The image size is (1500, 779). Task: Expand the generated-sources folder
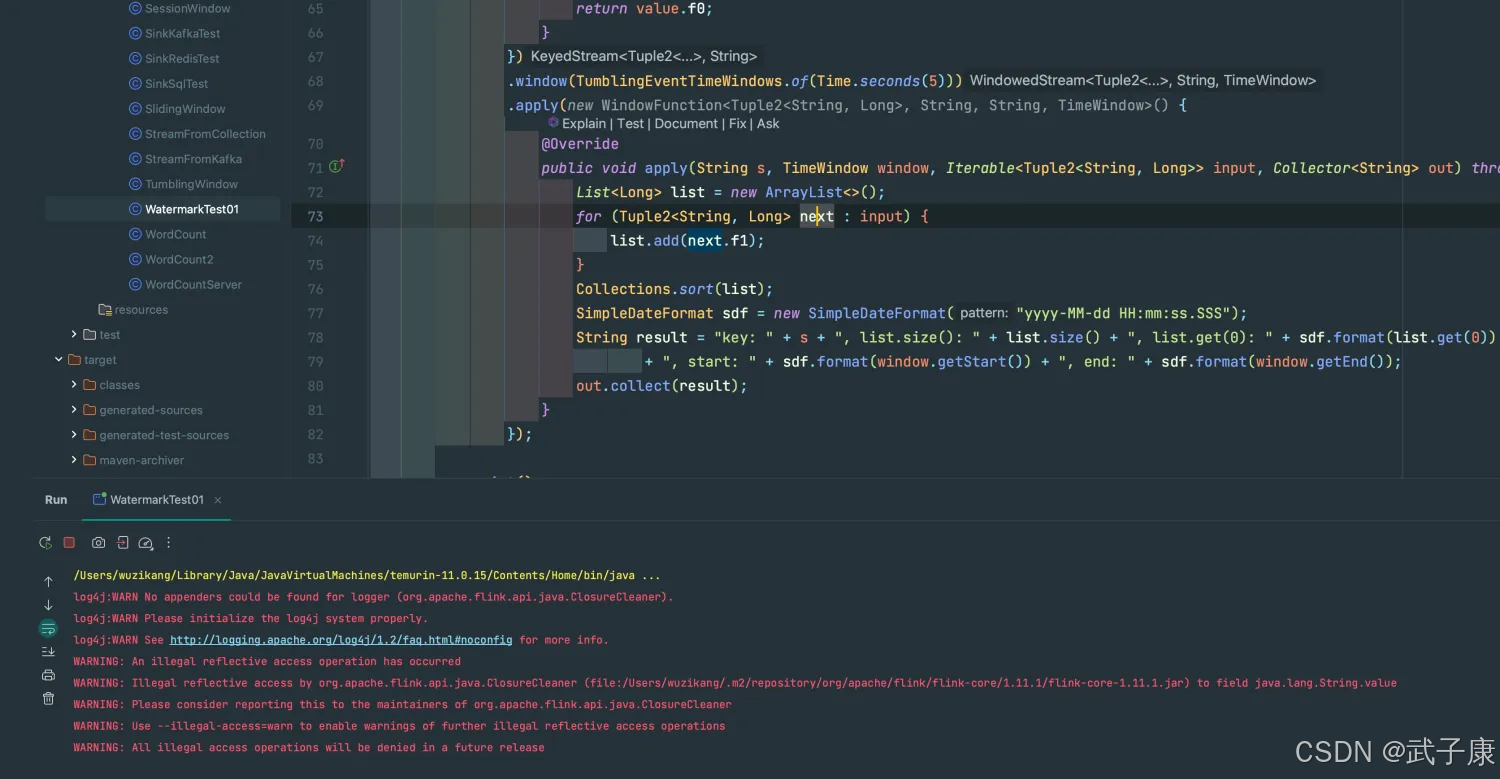point(74,410)
